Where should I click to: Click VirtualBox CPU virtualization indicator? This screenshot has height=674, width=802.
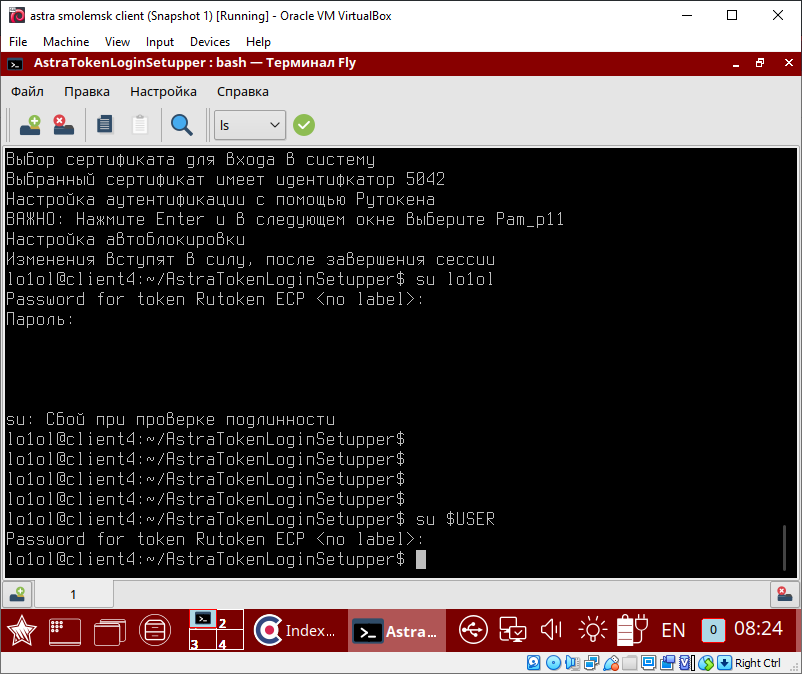click(687, 663)
